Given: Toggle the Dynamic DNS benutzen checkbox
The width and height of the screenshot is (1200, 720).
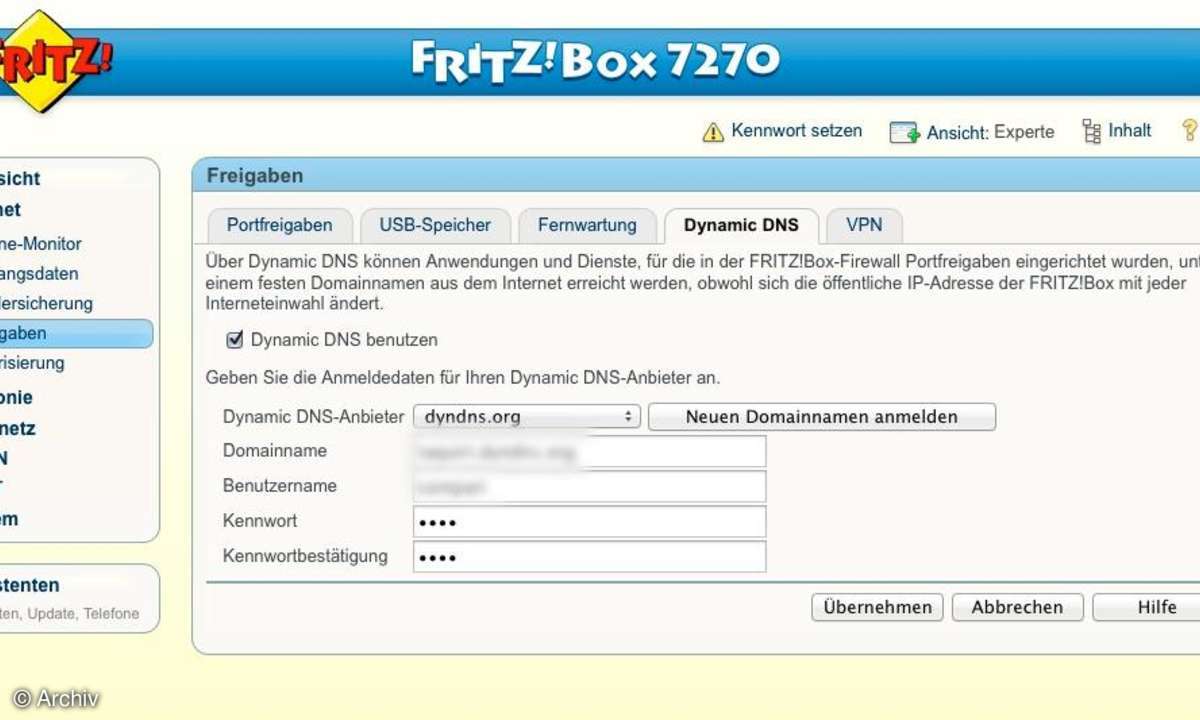Looking at the screenshot, I should coord(235,340).
